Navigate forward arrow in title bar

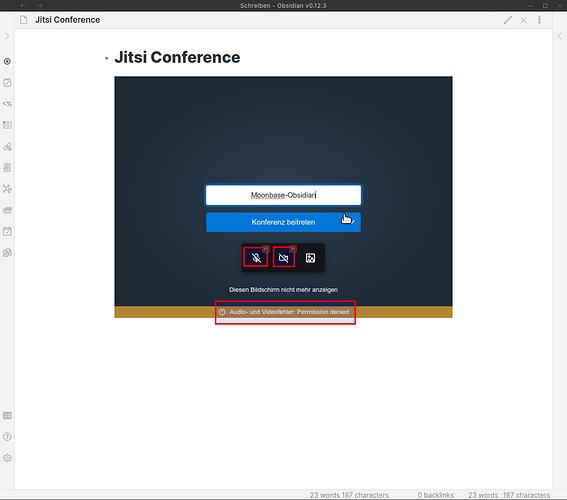[40, 5]
